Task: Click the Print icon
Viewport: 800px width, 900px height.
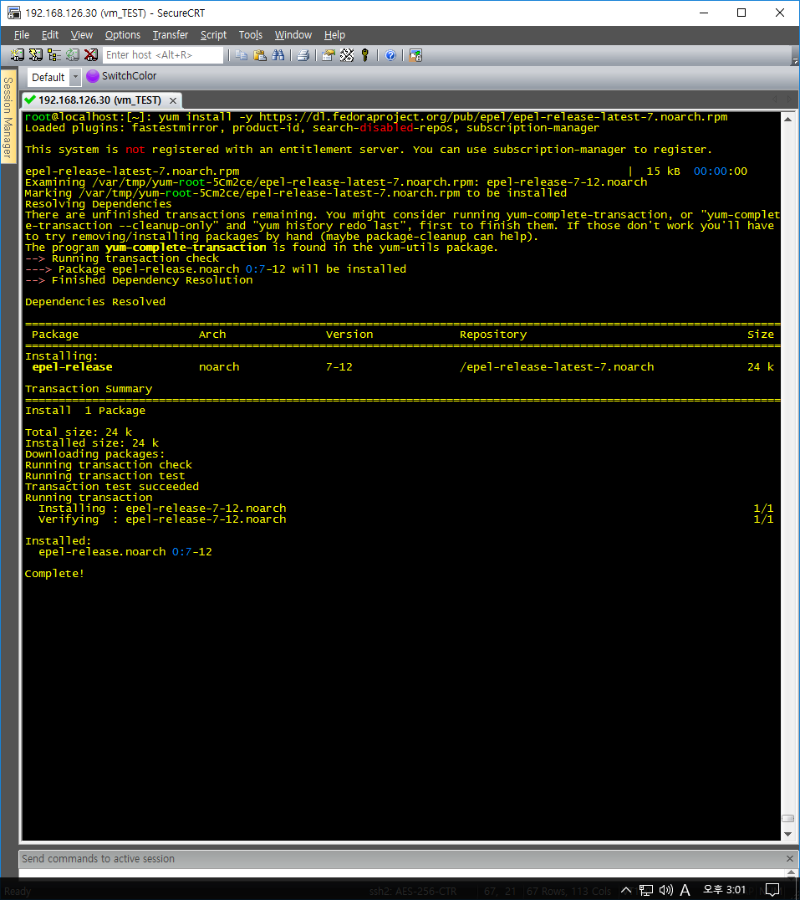Action: click(x=303, y=55)
